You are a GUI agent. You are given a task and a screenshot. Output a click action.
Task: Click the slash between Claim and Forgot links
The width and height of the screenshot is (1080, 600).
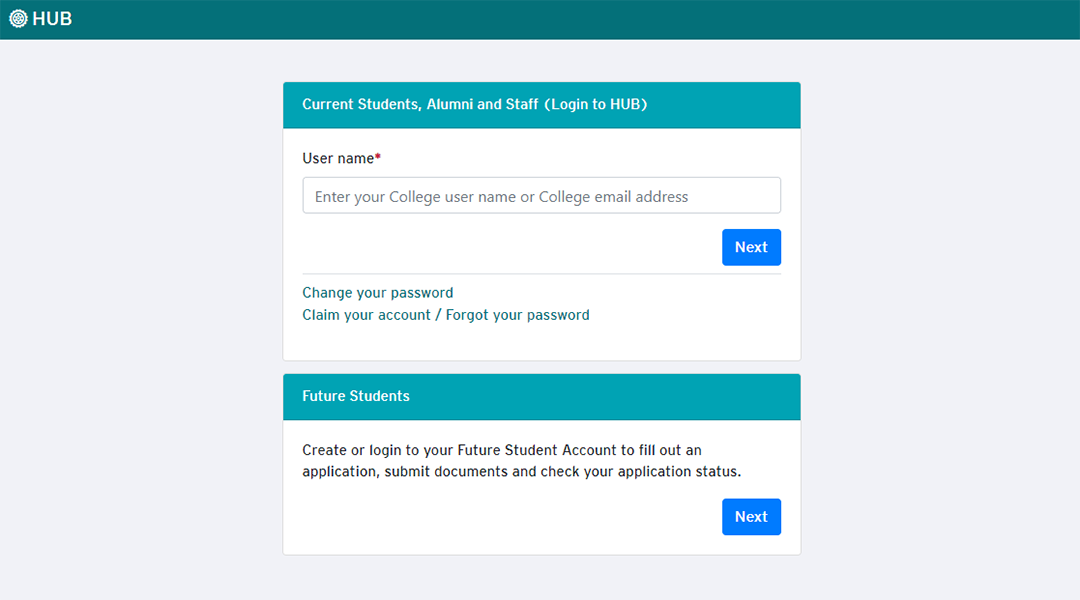(x=438, y=315)
